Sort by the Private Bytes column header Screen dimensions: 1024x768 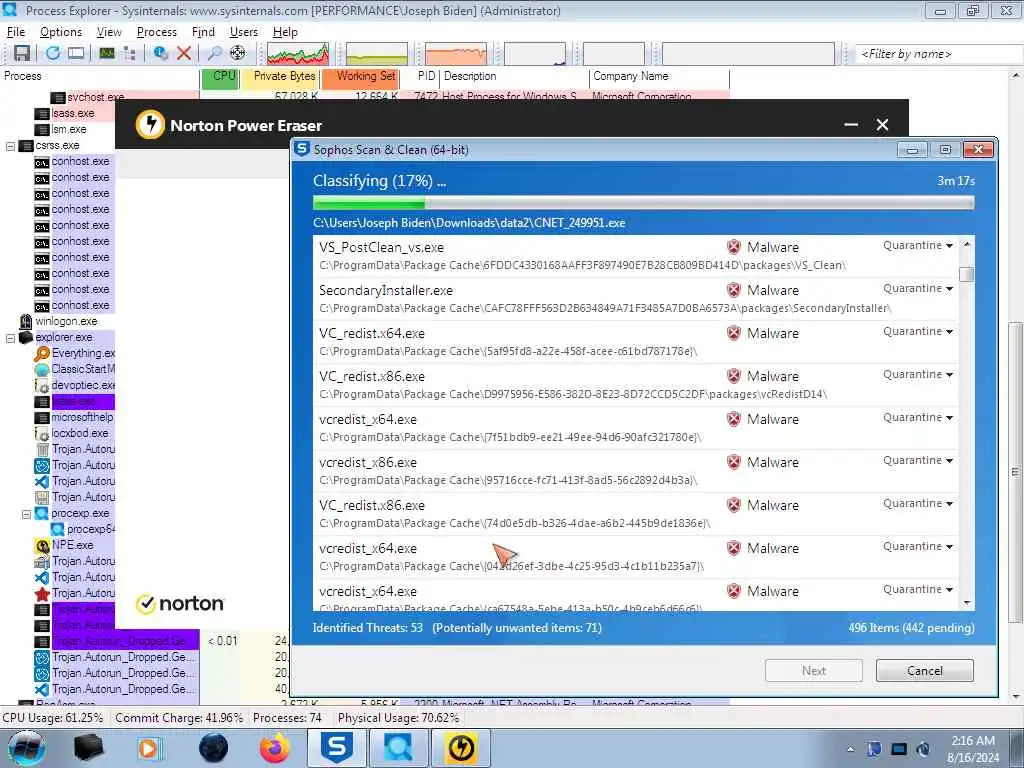tap(279, 76)
